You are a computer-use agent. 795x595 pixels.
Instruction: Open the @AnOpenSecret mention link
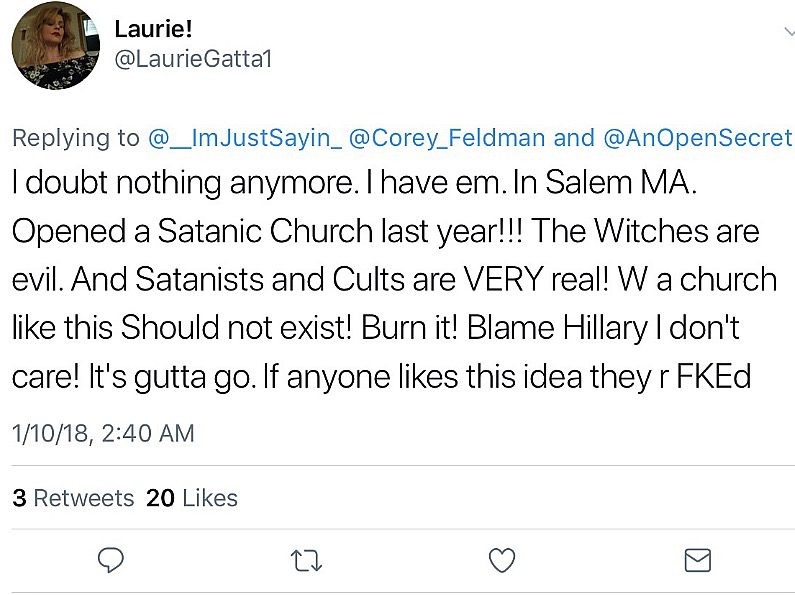tap(698, 138)
